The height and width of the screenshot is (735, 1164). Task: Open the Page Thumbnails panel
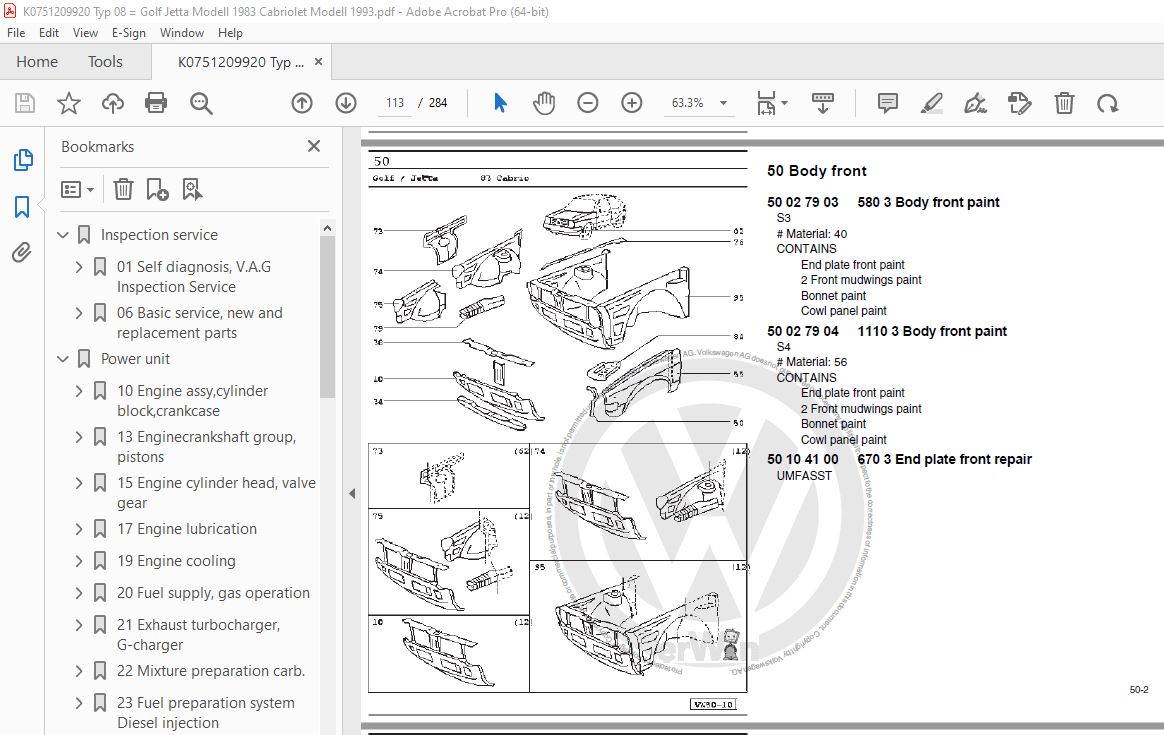22,160
